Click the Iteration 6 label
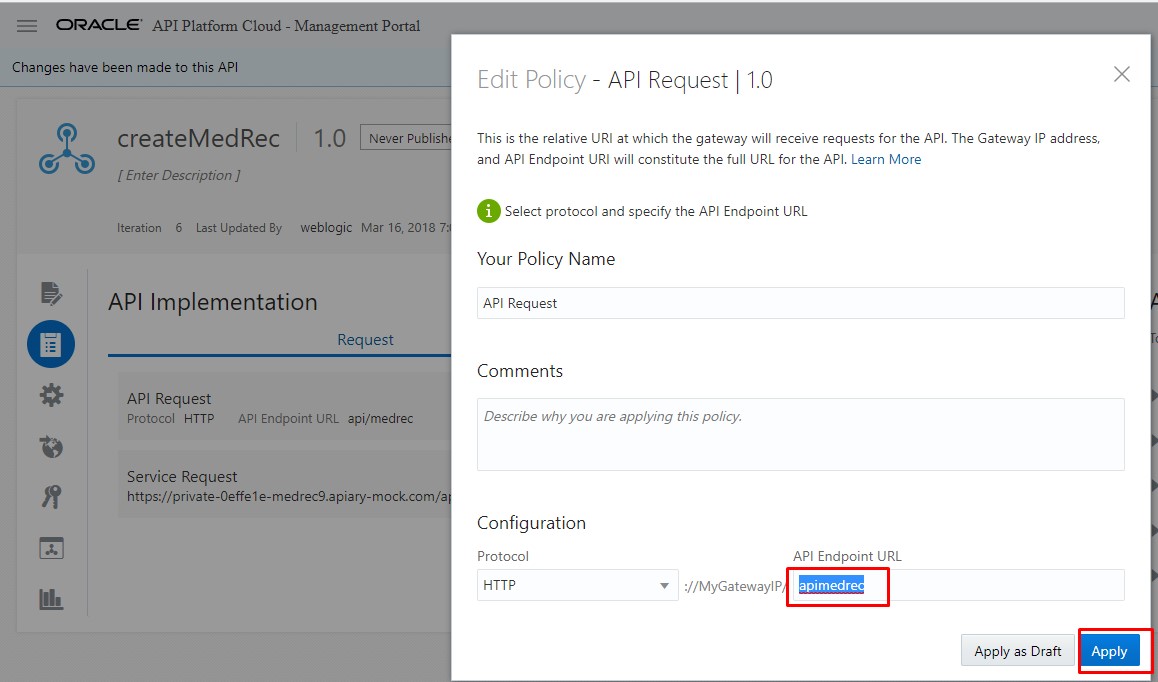The width and height of the screenshot is (1158, 682). [149, 228]
